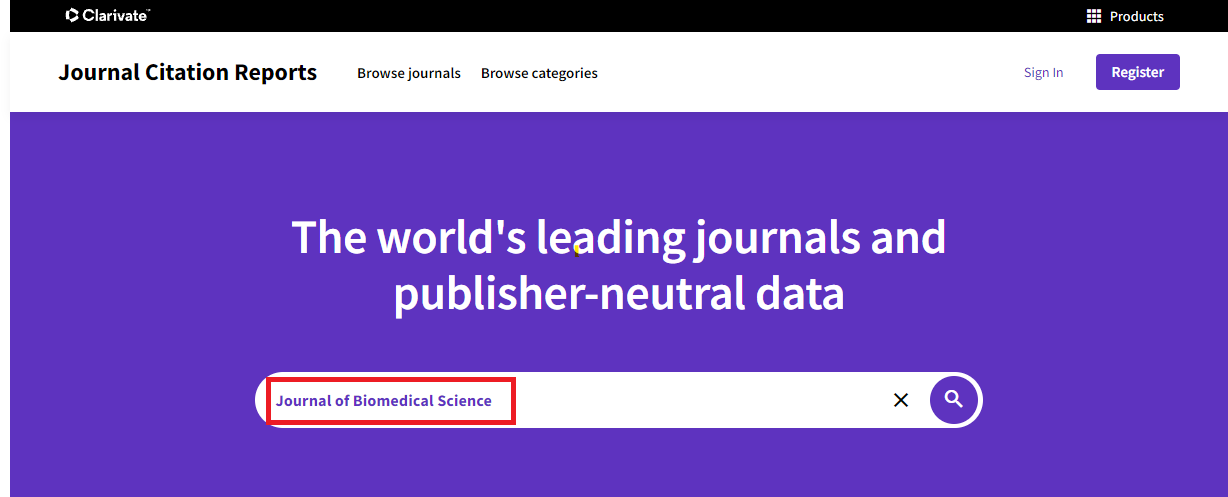Click the Journal Citation Reports title
1228x497 pixels.
[188, 72]
